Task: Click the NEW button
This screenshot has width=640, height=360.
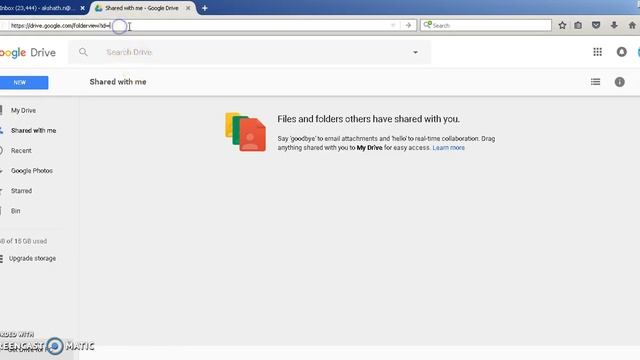Action: tap(24, 82)
